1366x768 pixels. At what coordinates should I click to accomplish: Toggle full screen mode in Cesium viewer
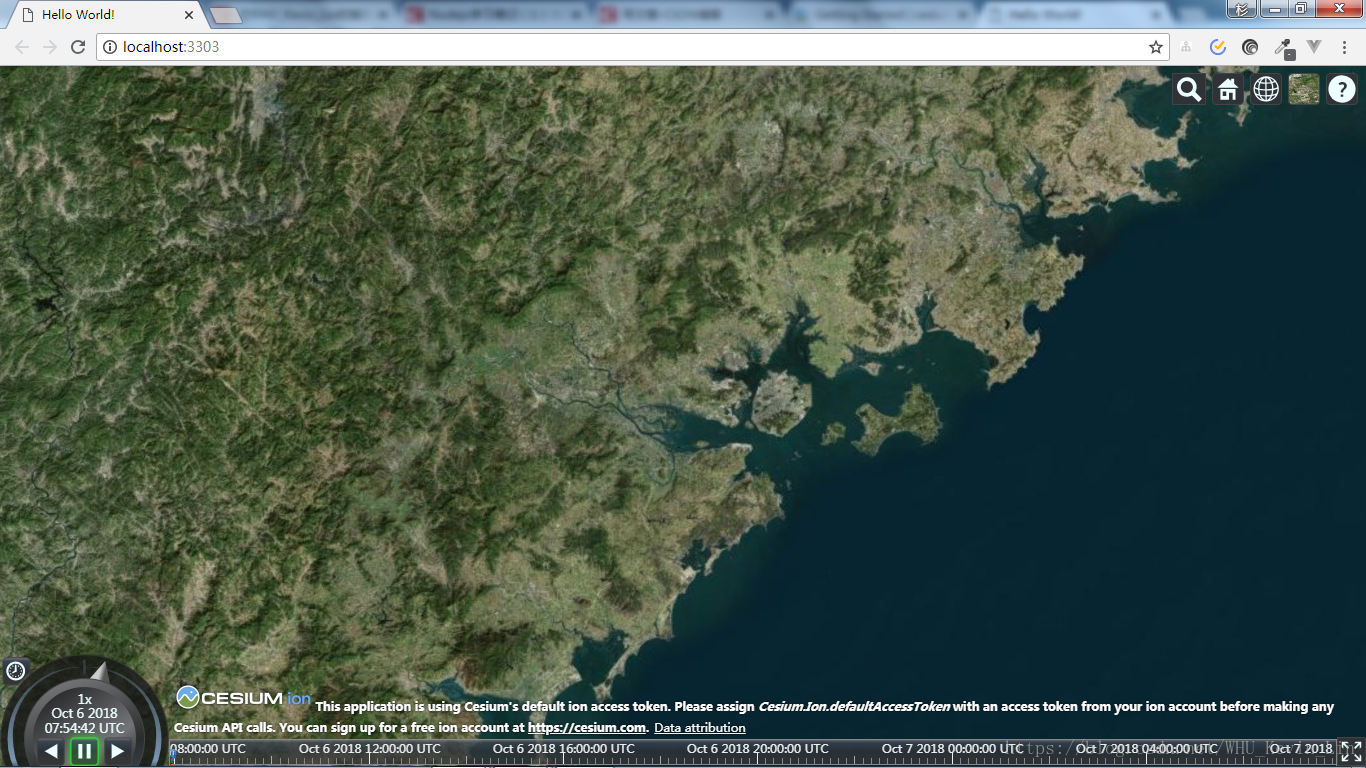1351,752
